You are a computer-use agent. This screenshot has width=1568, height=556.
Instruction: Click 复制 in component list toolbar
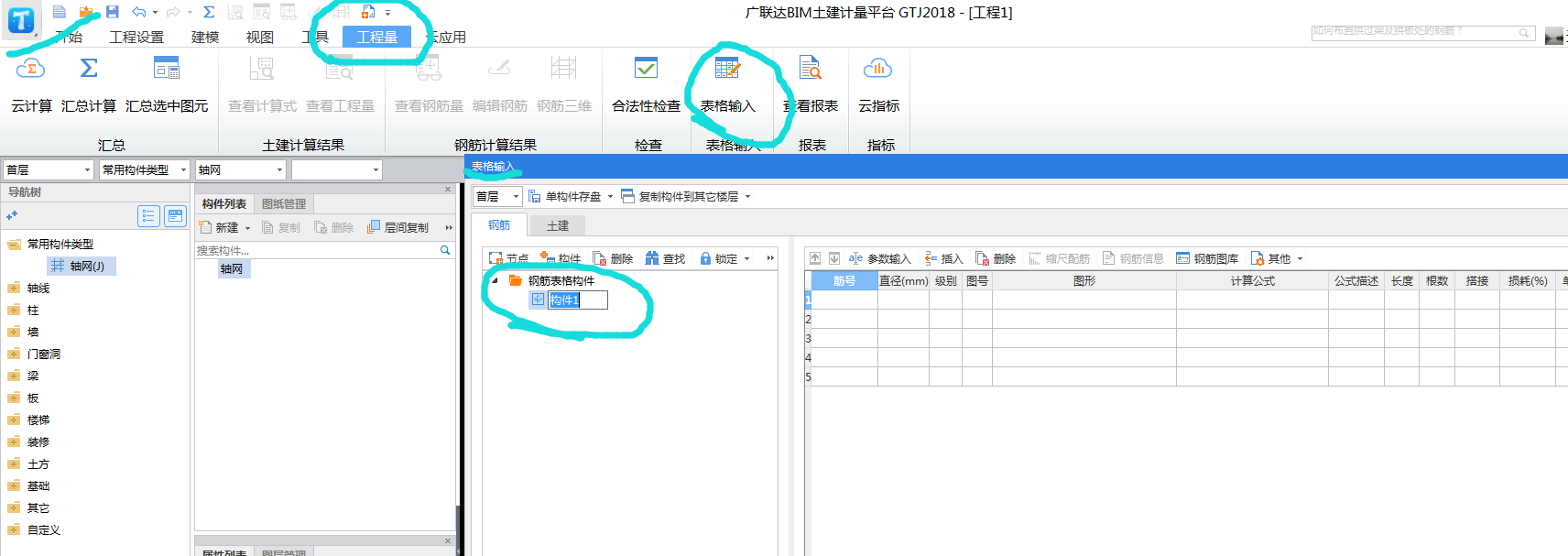coord(281,228)
